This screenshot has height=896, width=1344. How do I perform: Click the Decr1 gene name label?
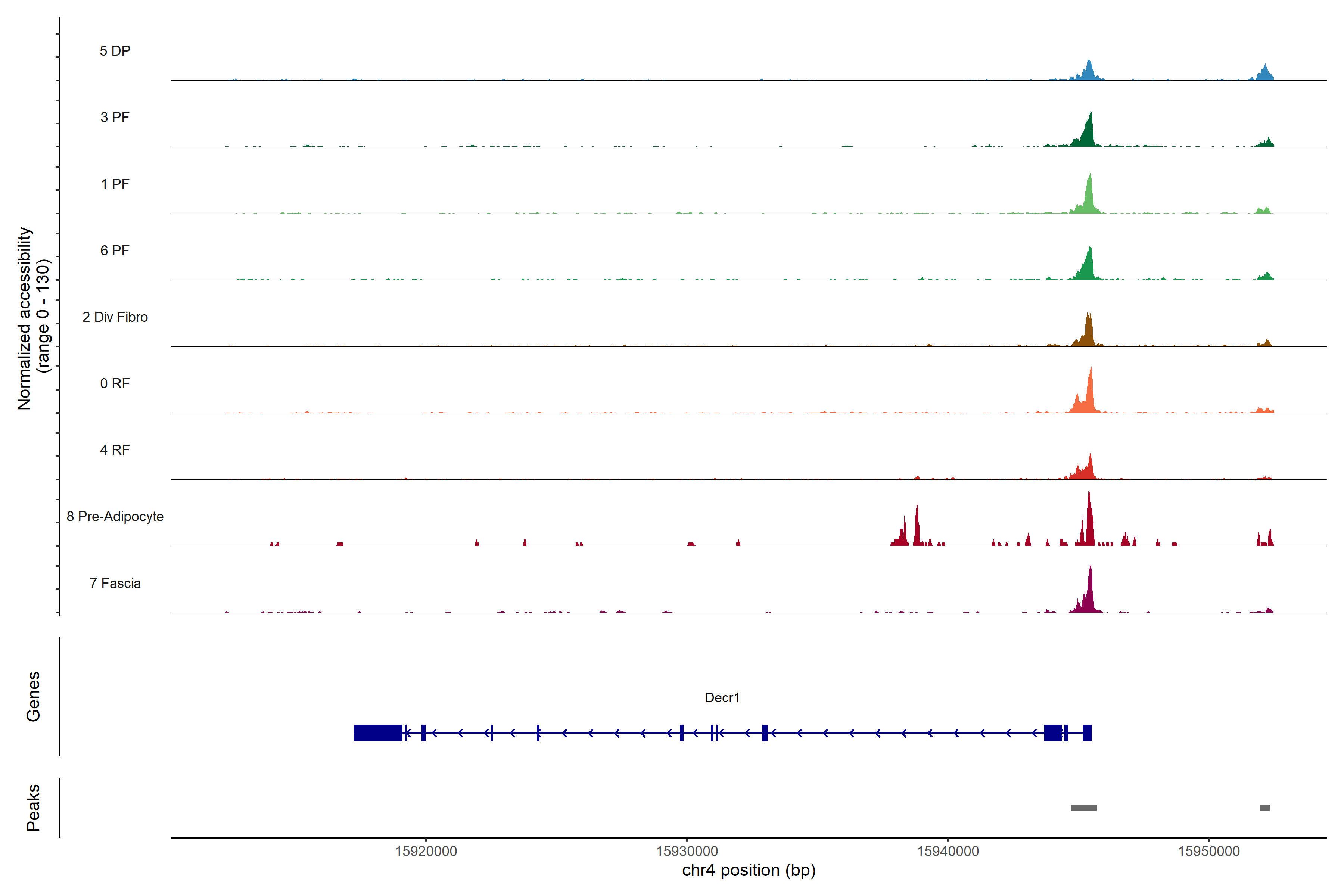click(x=722, y=698)
